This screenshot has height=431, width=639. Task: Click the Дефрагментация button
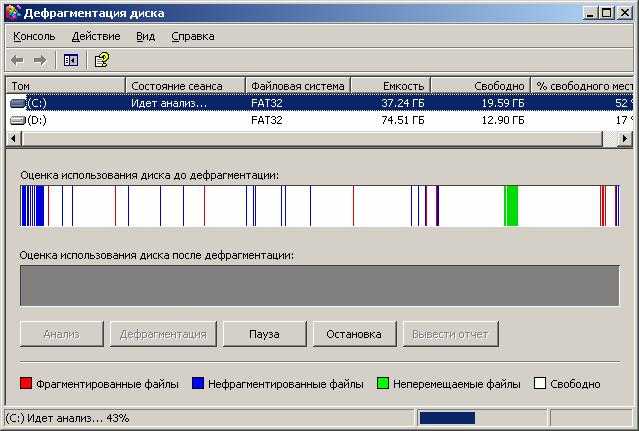pyautogui.click(x=163, y=334)
